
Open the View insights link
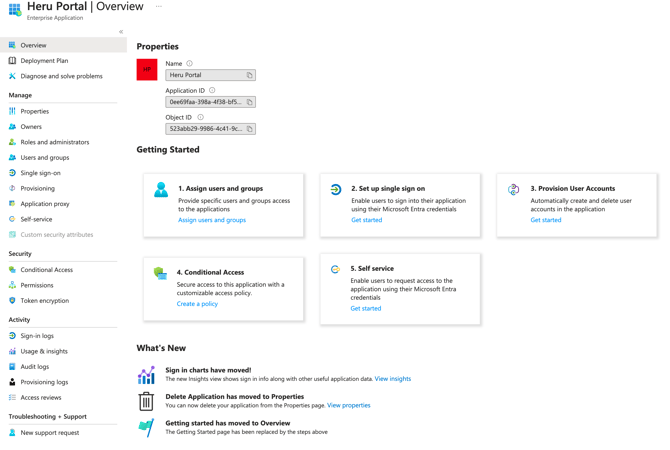coord(392,379)
